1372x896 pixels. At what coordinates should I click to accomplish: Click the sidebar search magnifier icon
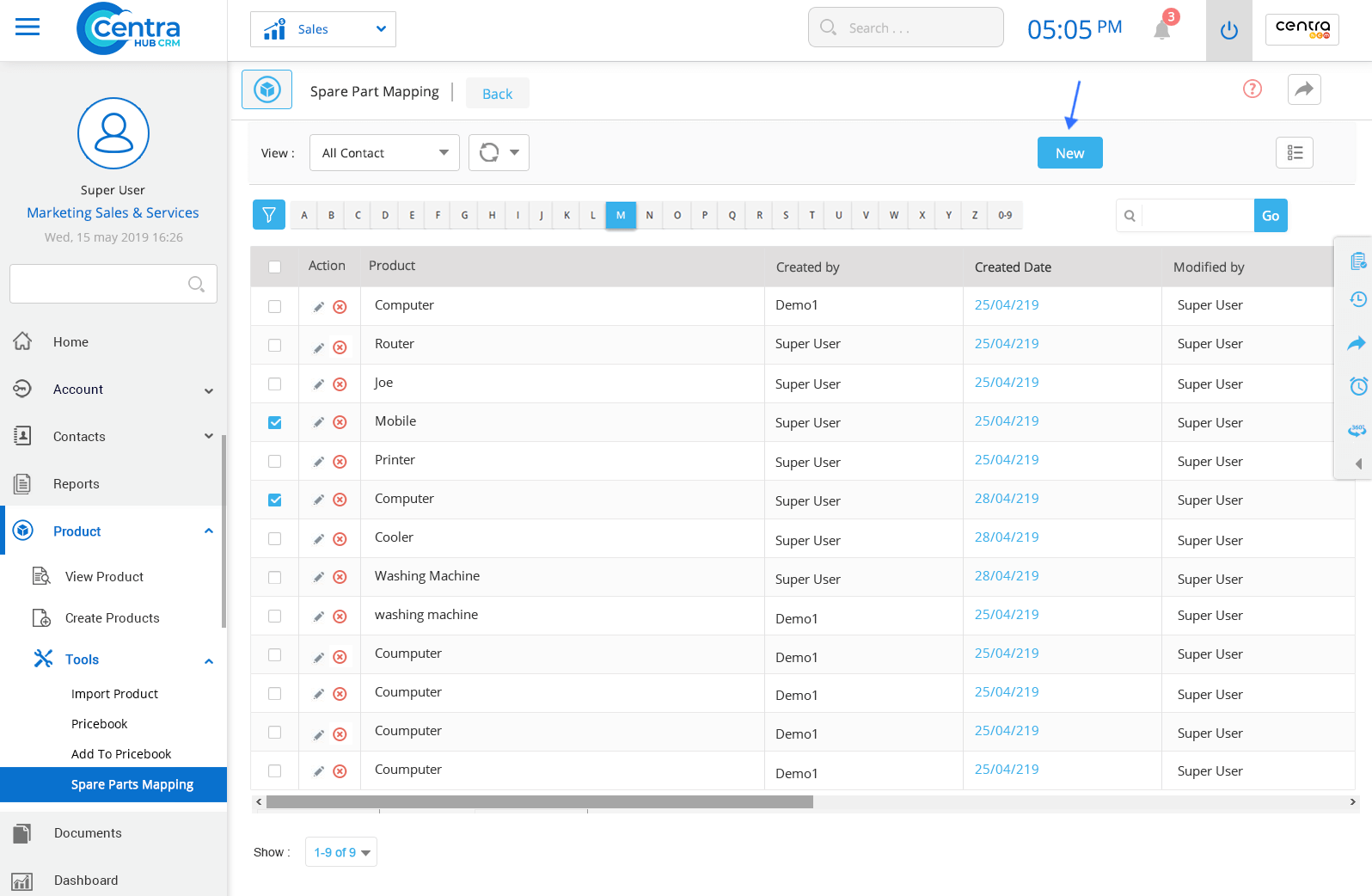(196, 284)
